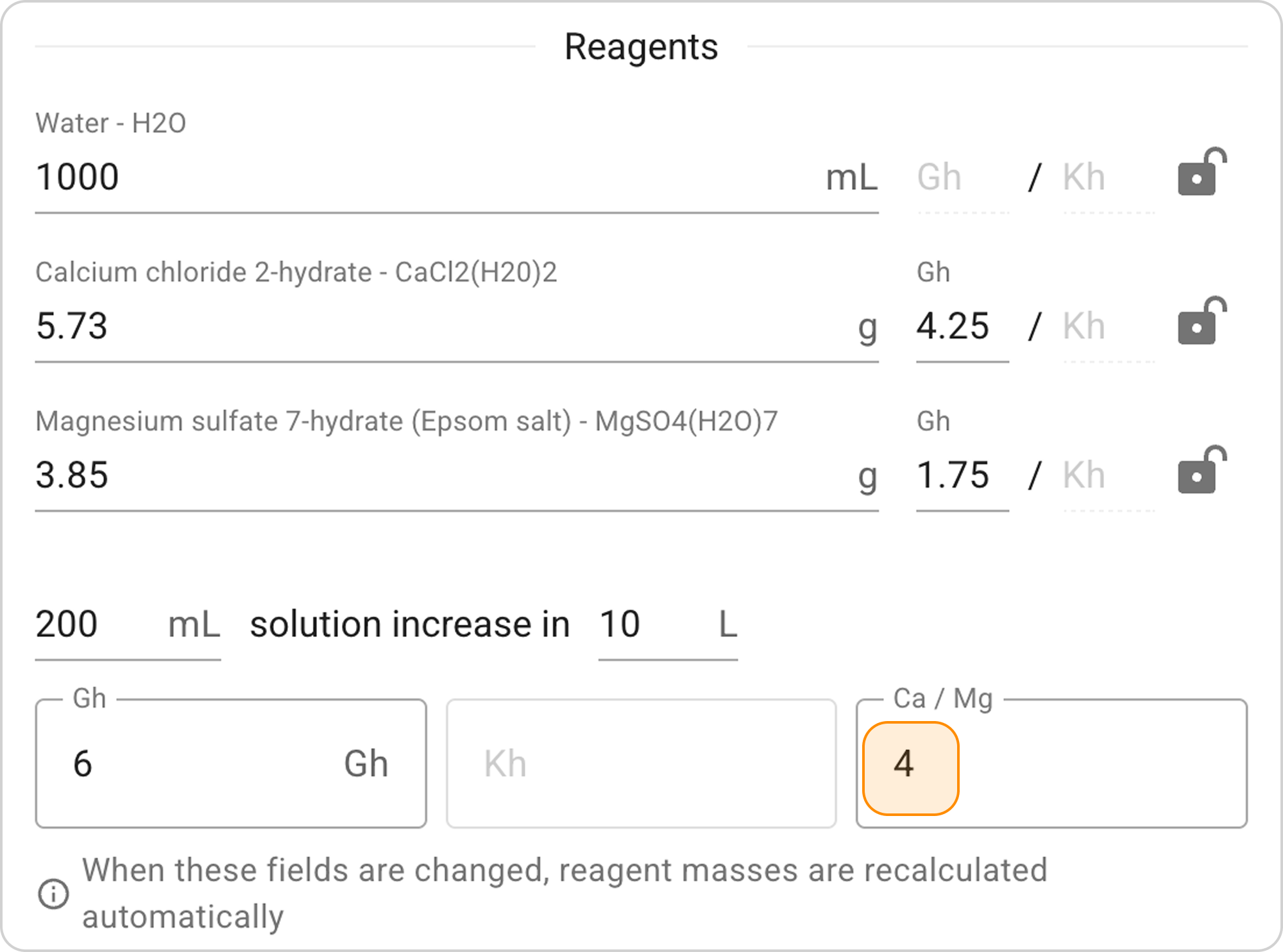Edit Calcium chloride Gh value 4.25

click(x=961, y=326)
